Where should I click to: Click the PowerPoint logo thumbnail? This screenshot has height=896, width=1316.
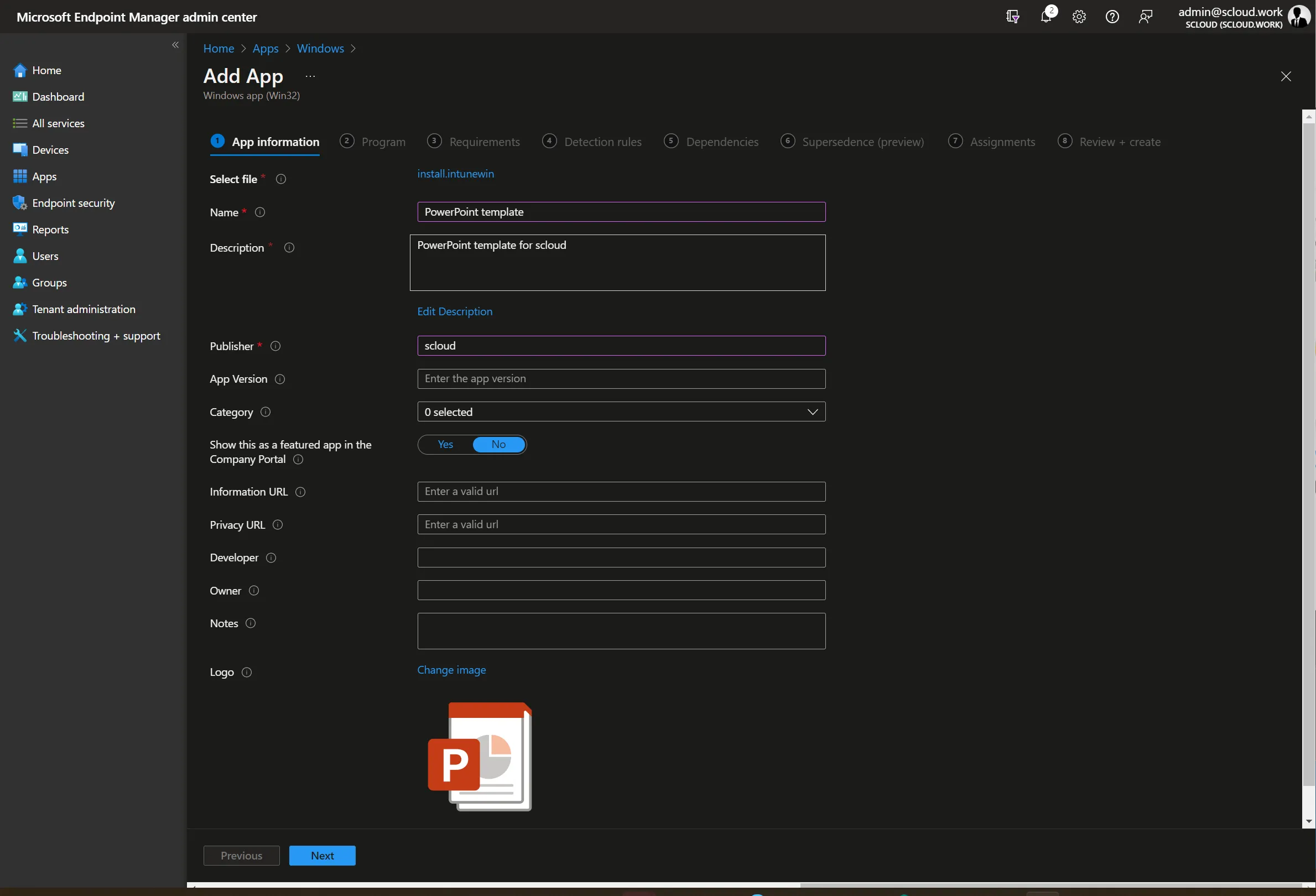coord(480,757)
